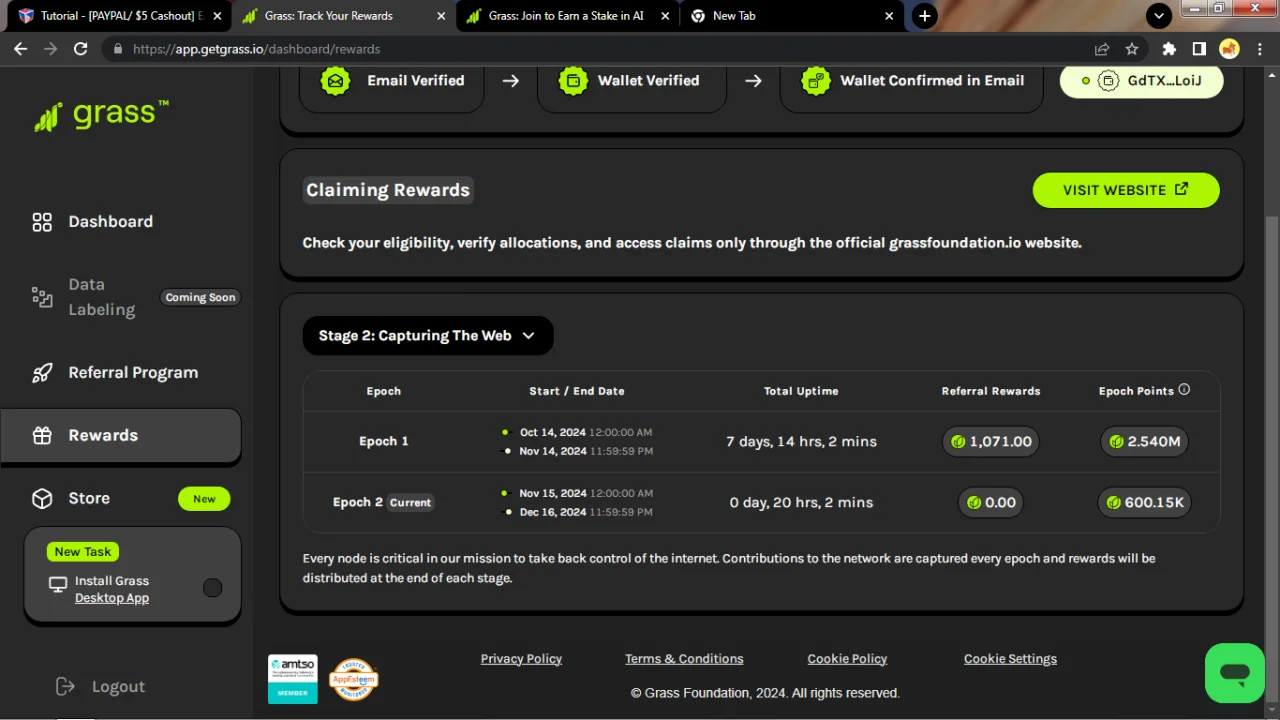Click the VISIT WEBSITE button
Viewport: 1280px width, 720px height.
click(1126, 190)
